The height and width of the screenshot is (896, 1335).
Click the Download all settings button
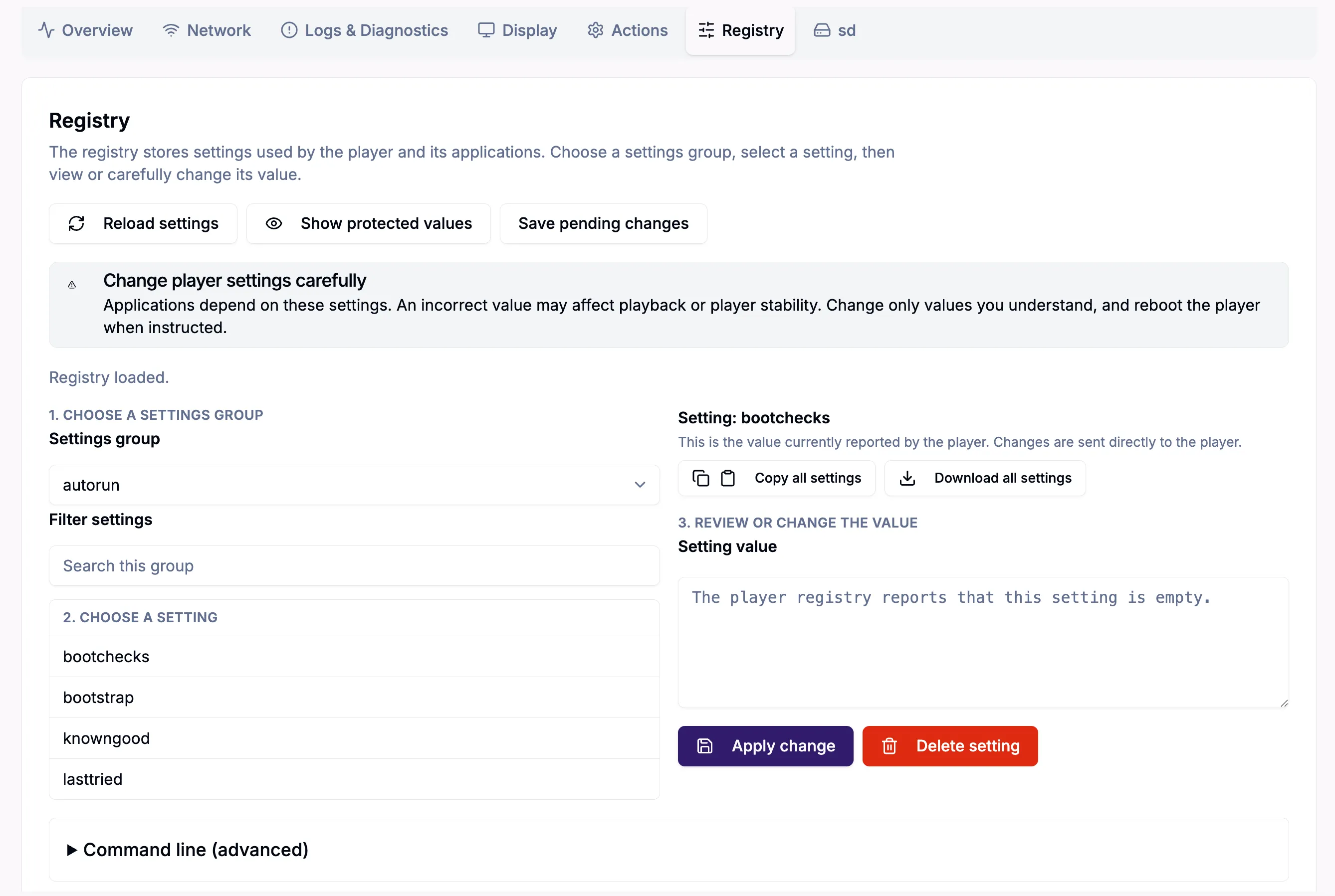(x=984, y=478)
